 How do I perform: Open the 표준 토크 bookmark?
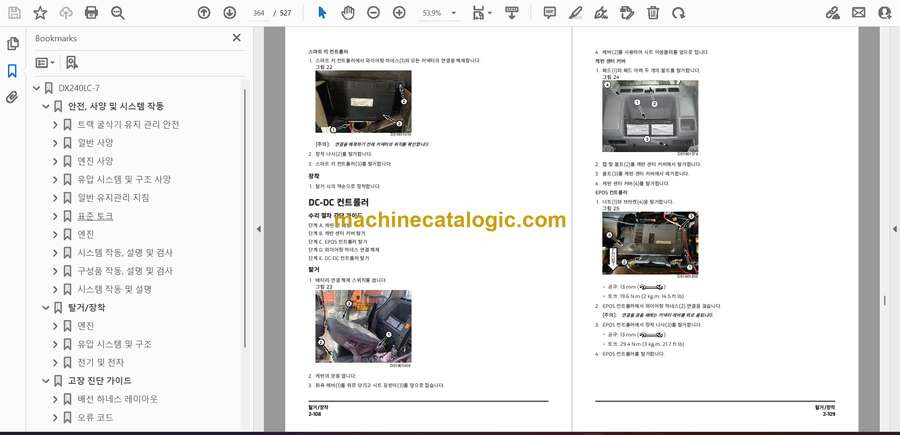[95, 216]
